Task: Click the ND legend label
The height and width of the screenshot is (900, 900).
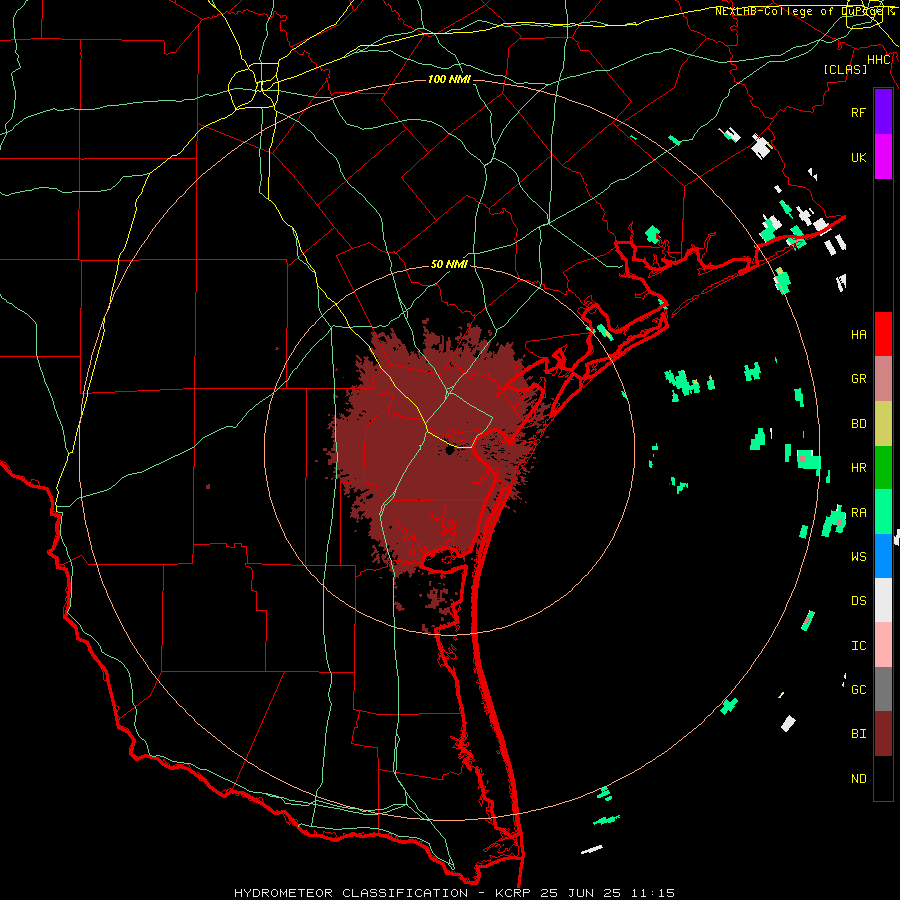Action: click(x=859, y=779)
